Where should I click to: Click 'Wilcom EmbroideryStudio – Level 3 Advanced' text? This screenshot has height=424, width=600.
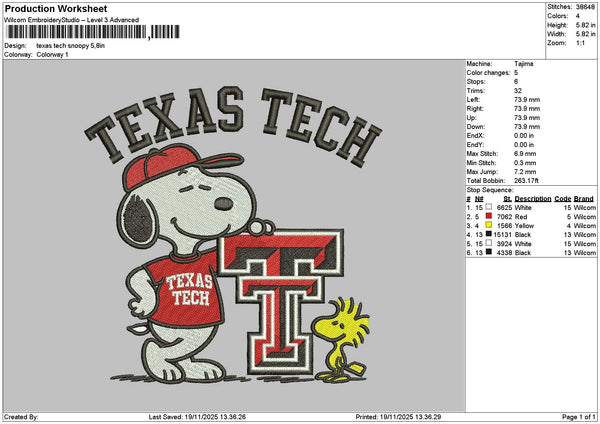(x=72, y=20)
